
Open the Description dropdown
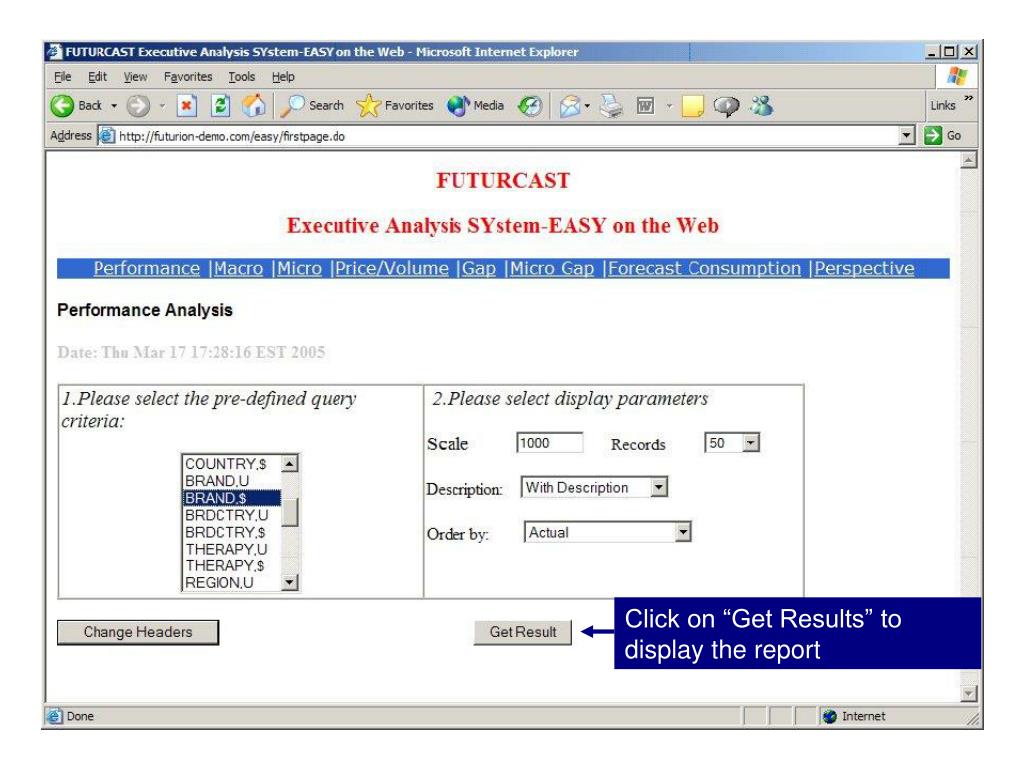(659, 487)
